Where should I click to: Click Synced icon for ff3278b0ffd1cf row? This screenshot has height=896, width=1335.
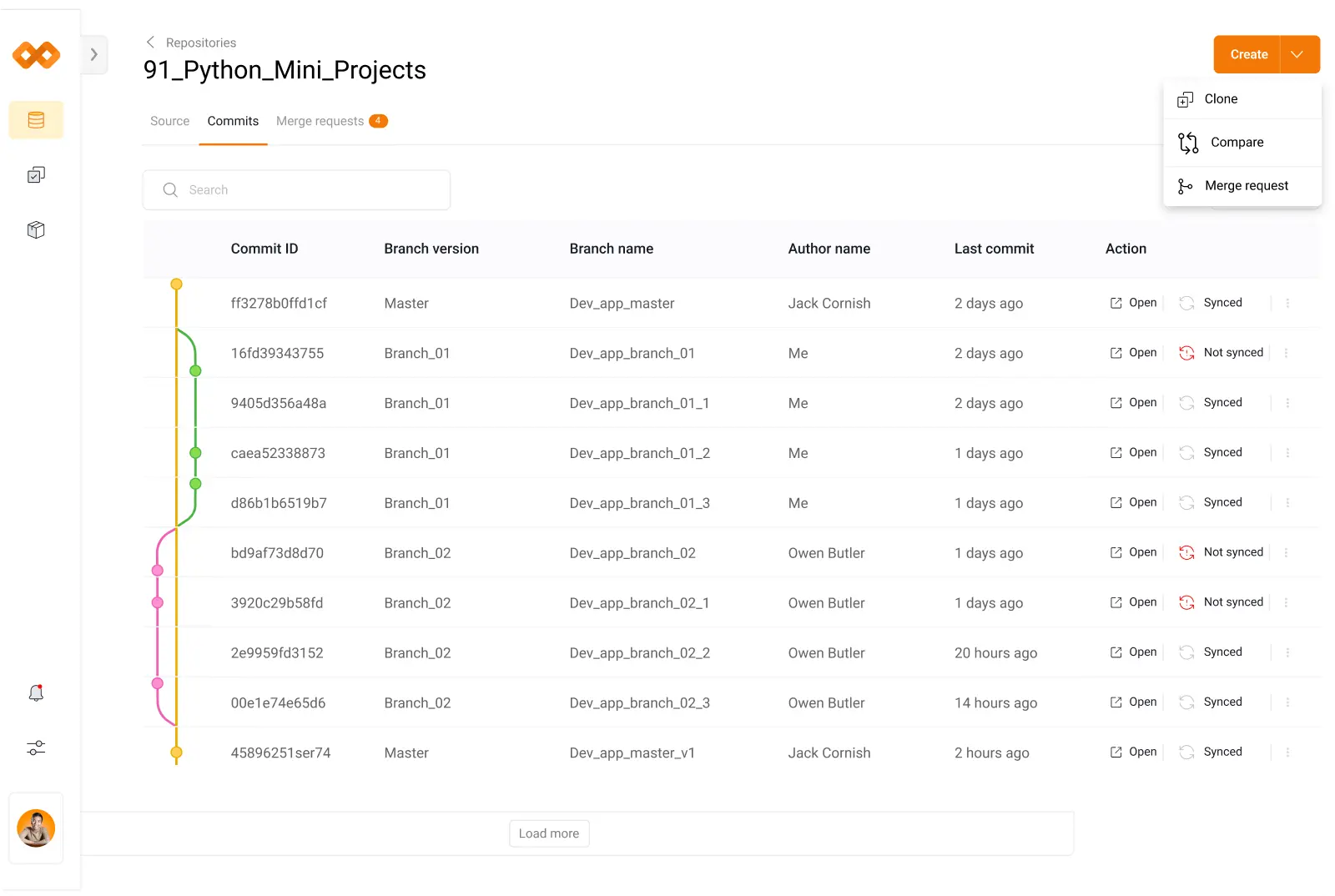click(x=1186, y=303)
